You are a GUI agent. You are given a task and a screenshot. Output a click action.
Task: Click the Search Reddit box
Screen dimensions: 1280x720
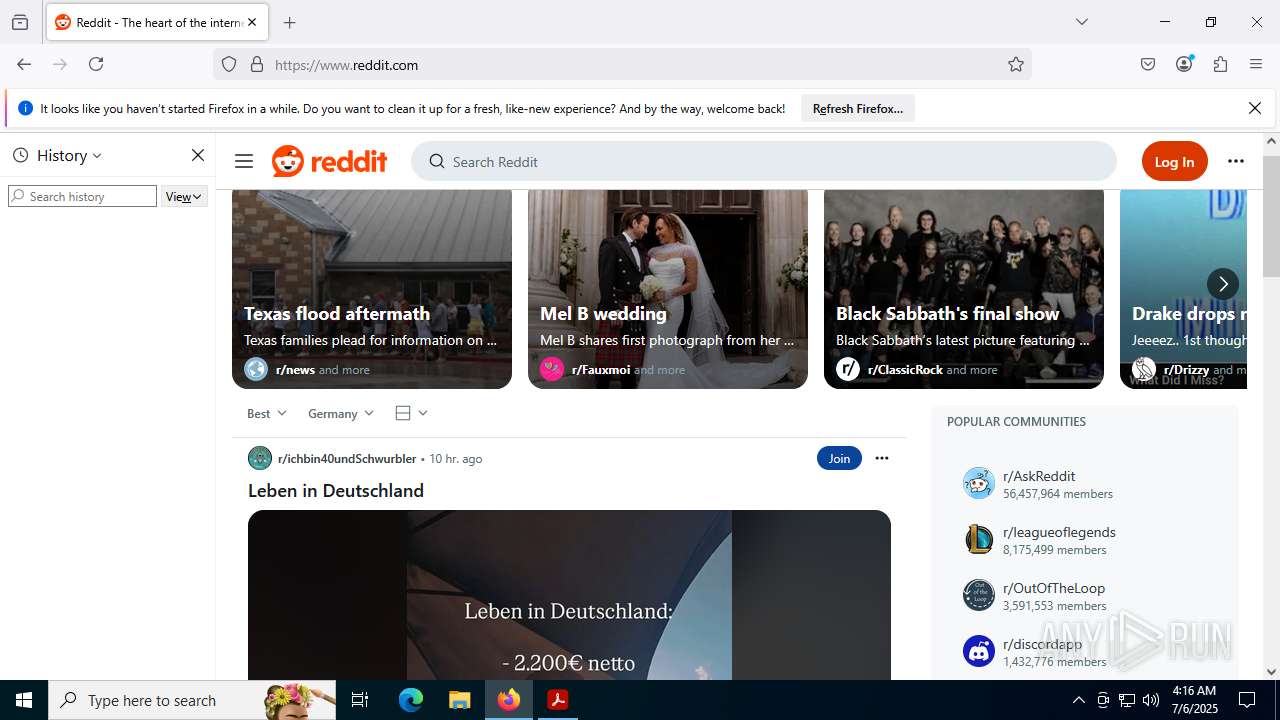(764, 161)
